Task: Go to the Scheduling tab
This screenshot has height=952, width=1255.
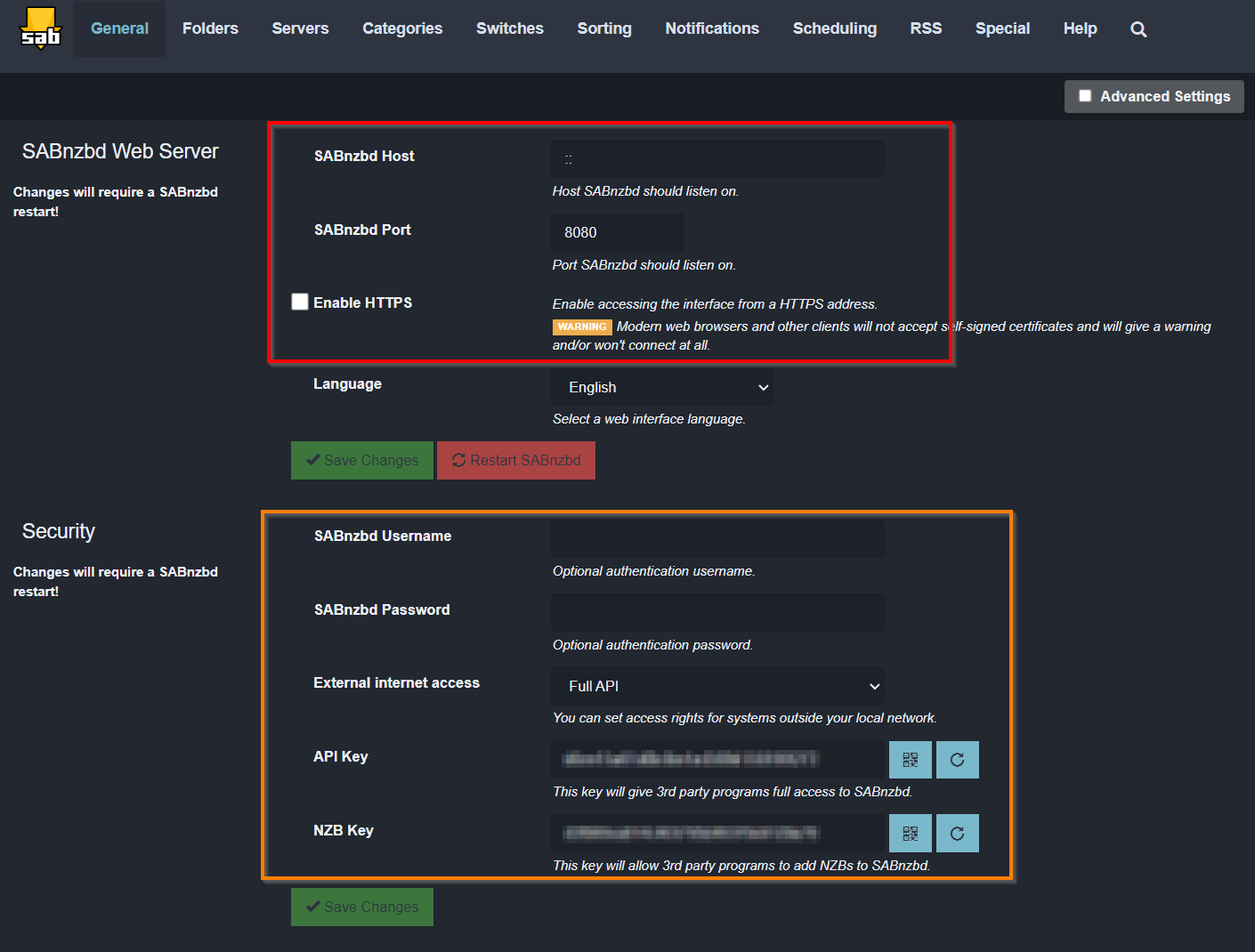Action: coord(834,28)
